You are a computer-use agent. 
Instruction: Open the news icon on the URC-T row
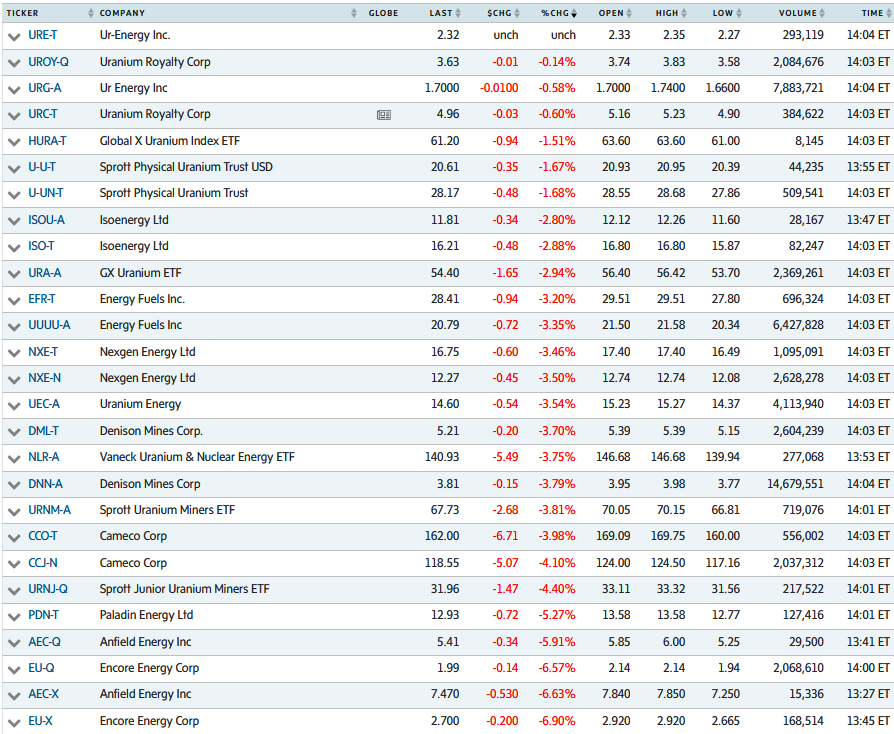[x=384, y=114]
